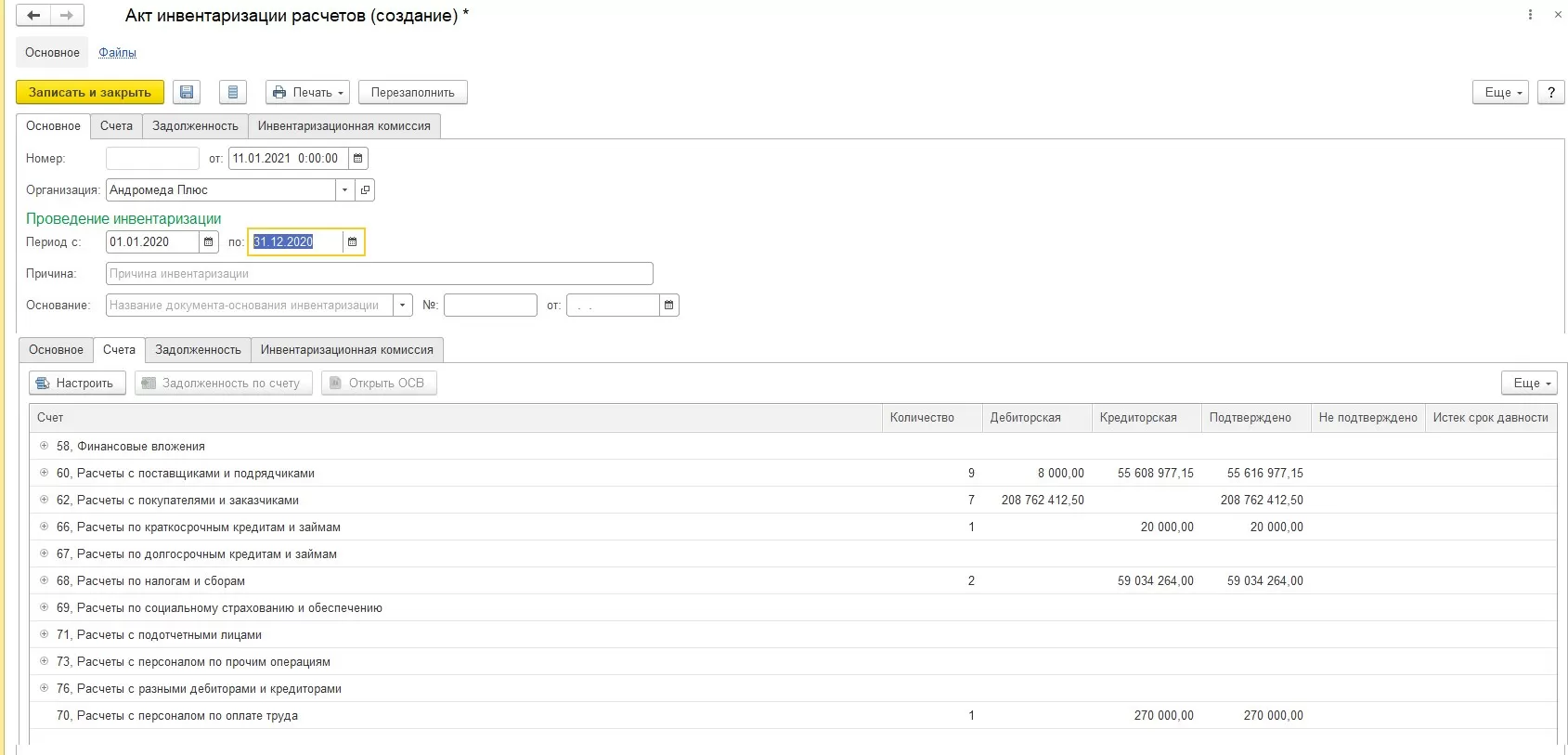Expand account 73 персоналом по прочим операциям
This screenshot has width=1568, height=755.
(44, 661)
